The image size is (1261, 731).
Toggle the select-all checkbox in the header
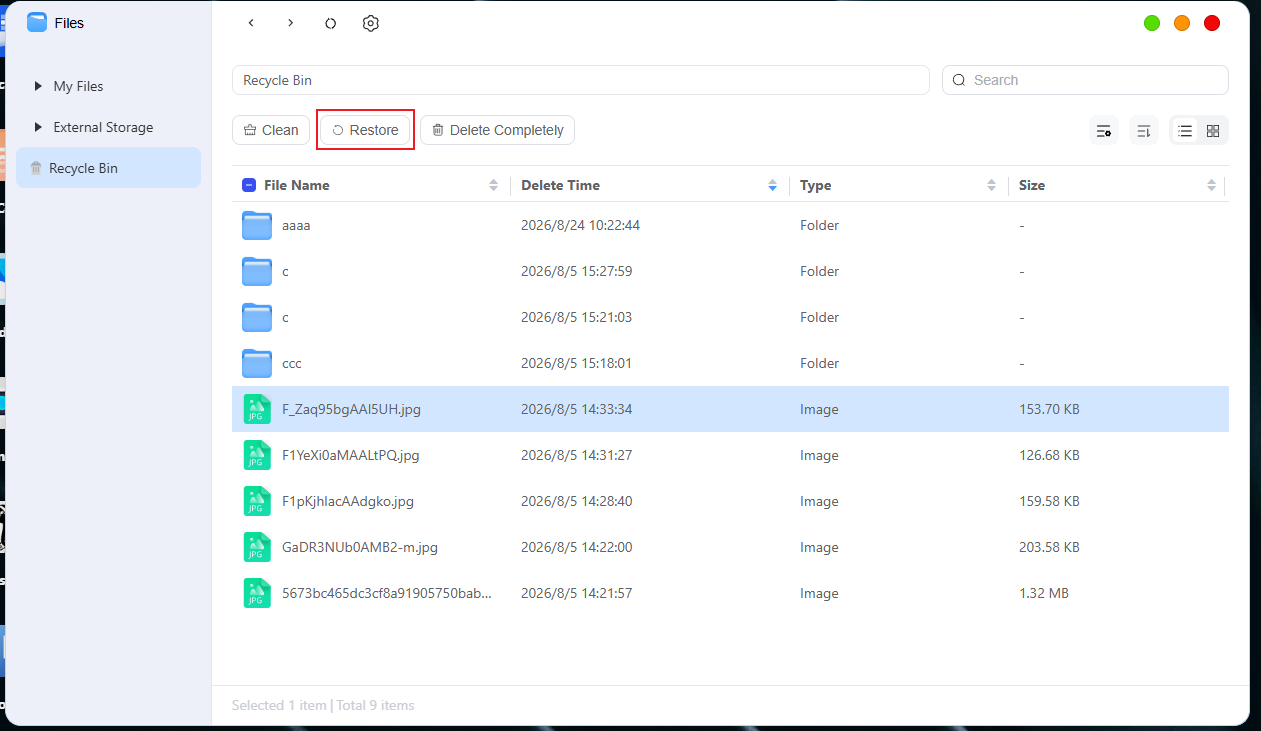pyautogui.click(x=249, y=185)
